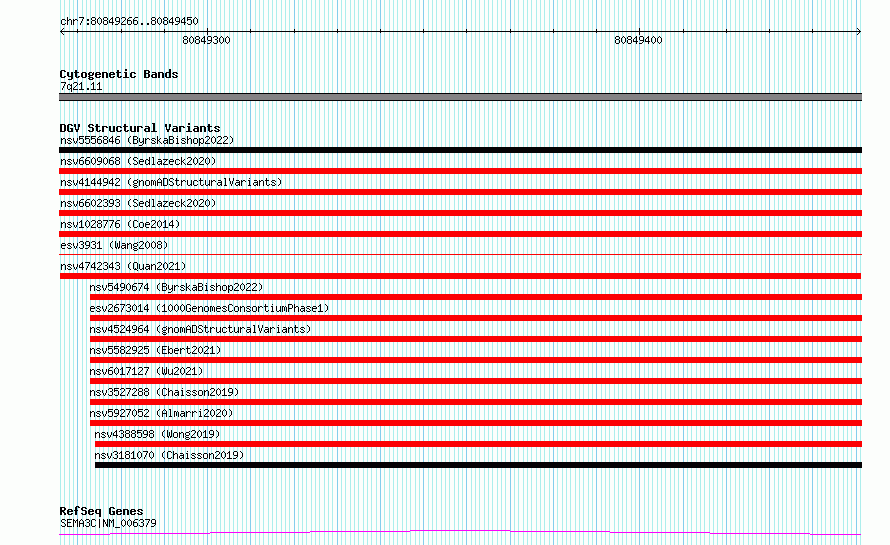Click the esv3931 (Wang2008) variant label
Viewport: 890px width, 545px height.
tap(114, 245)
